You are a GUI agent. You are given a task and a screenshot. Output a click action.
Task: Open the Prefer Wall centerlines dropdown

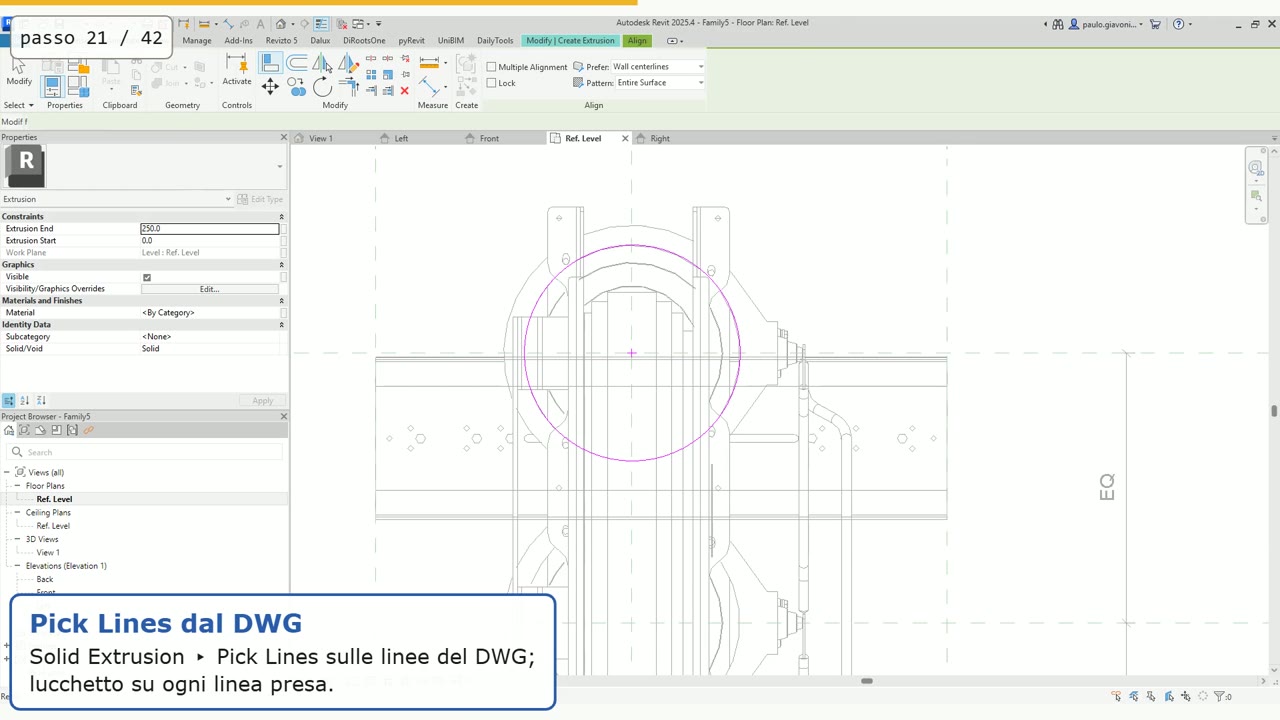click(x=658, y=67)
